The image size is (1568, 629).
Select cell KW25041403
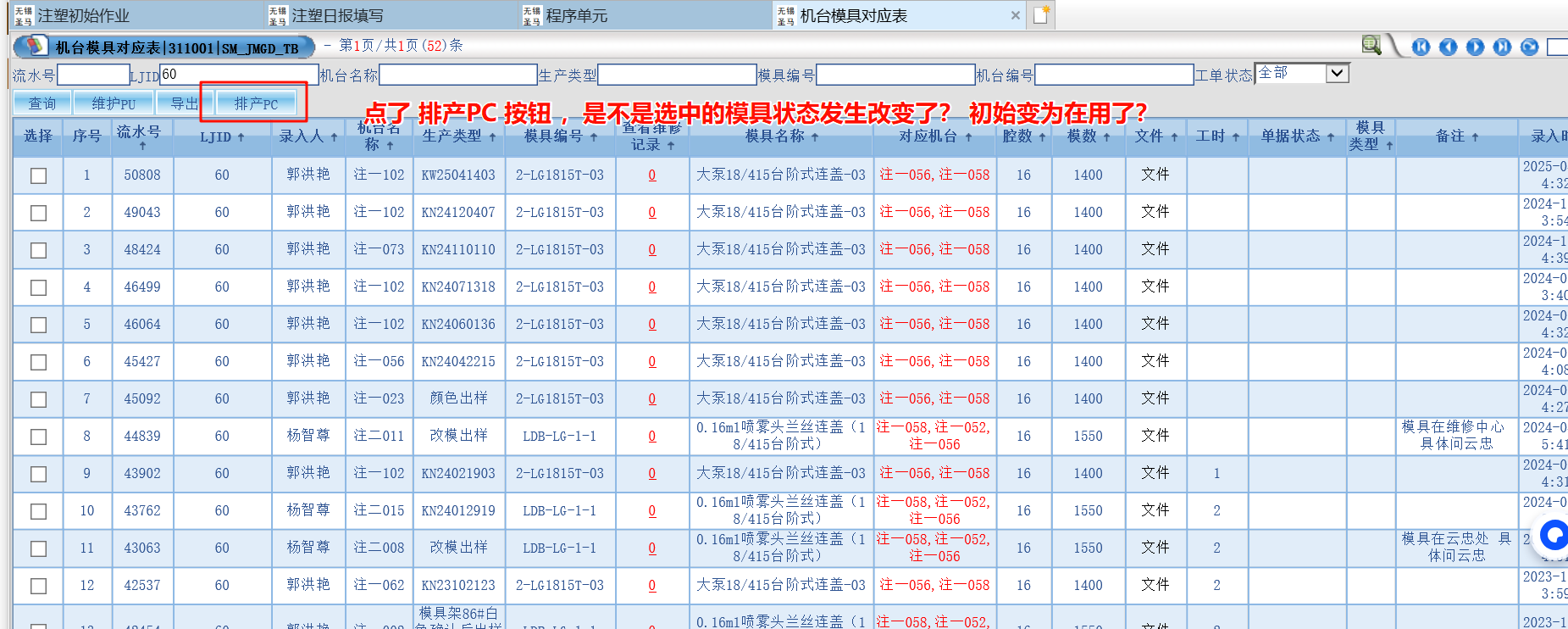click(458, 175)
